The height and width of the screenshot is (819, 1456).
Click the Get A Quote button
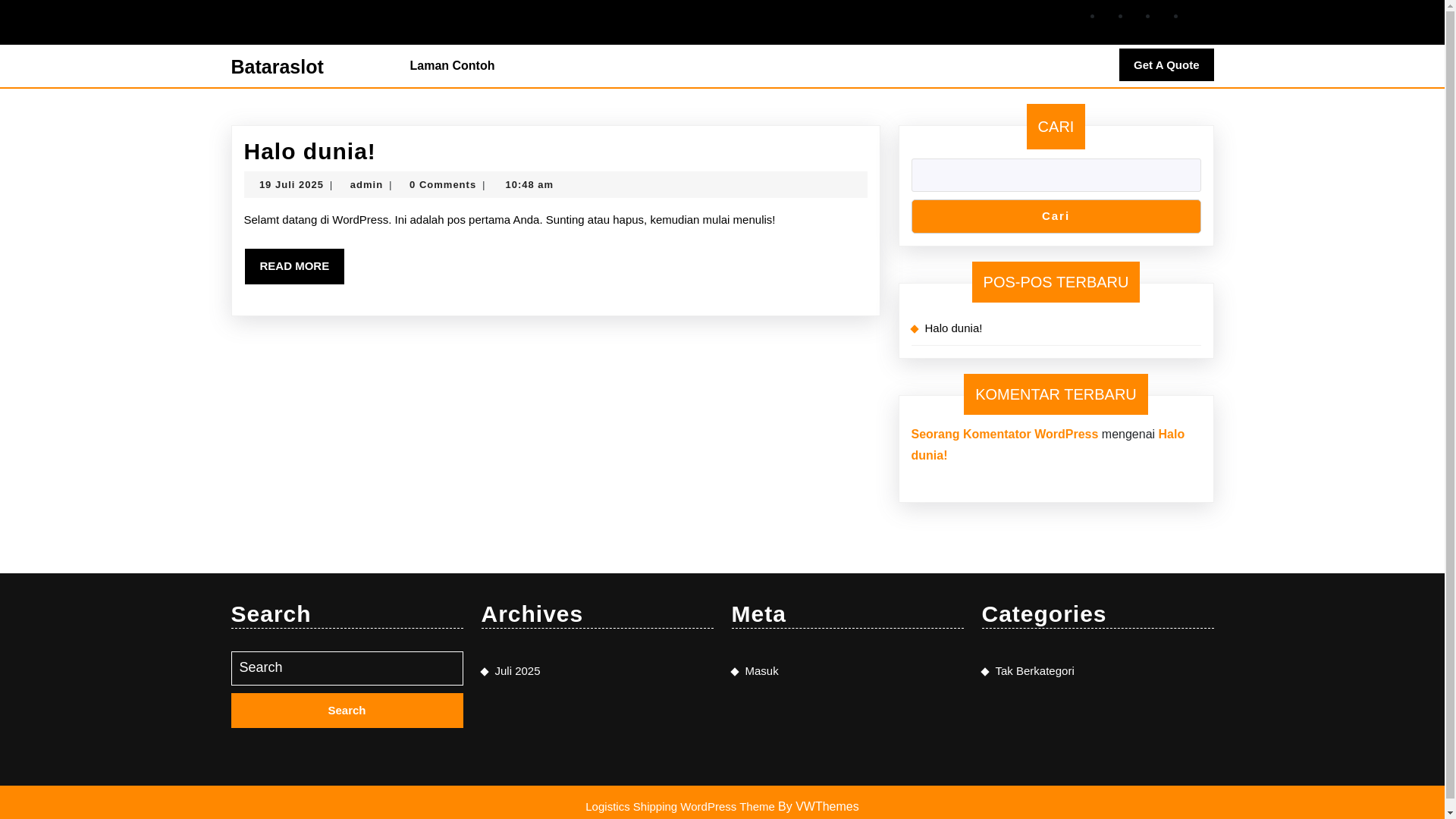(x=1166, y=64)
